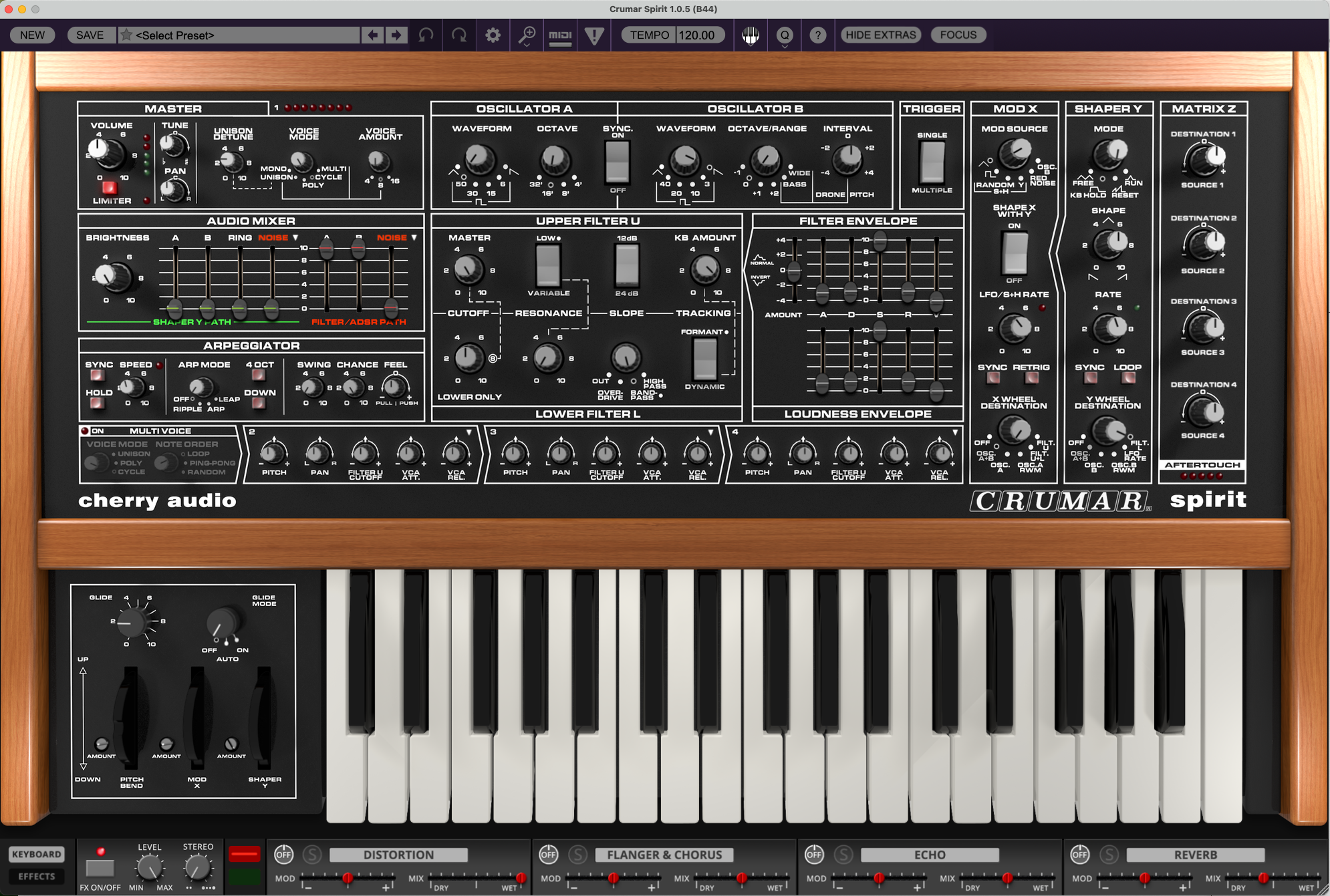Expand the Shaper Y path NOISE dropdown arrow
1330x896 pixels.
(295, 237)
